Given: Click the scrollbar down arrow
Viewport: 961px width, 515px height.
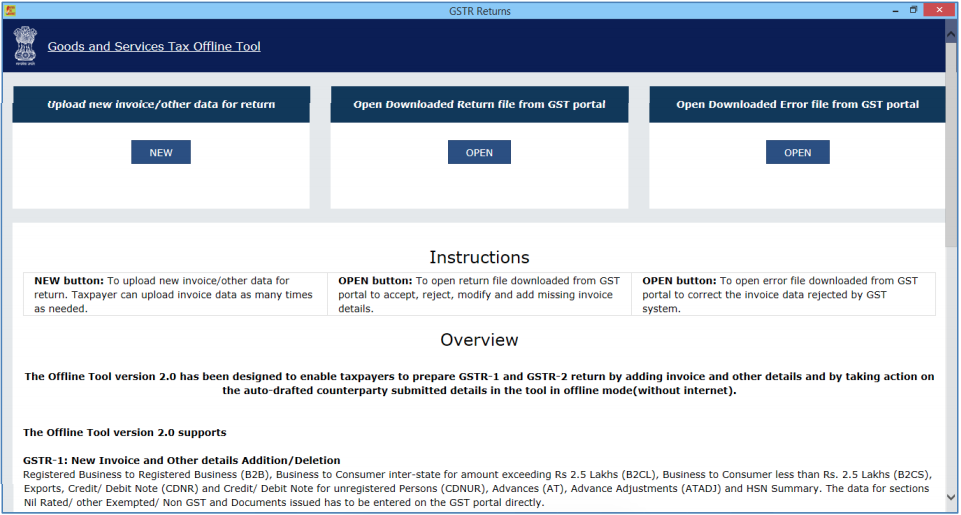Looking at the screenshot, I should (951, 497).
